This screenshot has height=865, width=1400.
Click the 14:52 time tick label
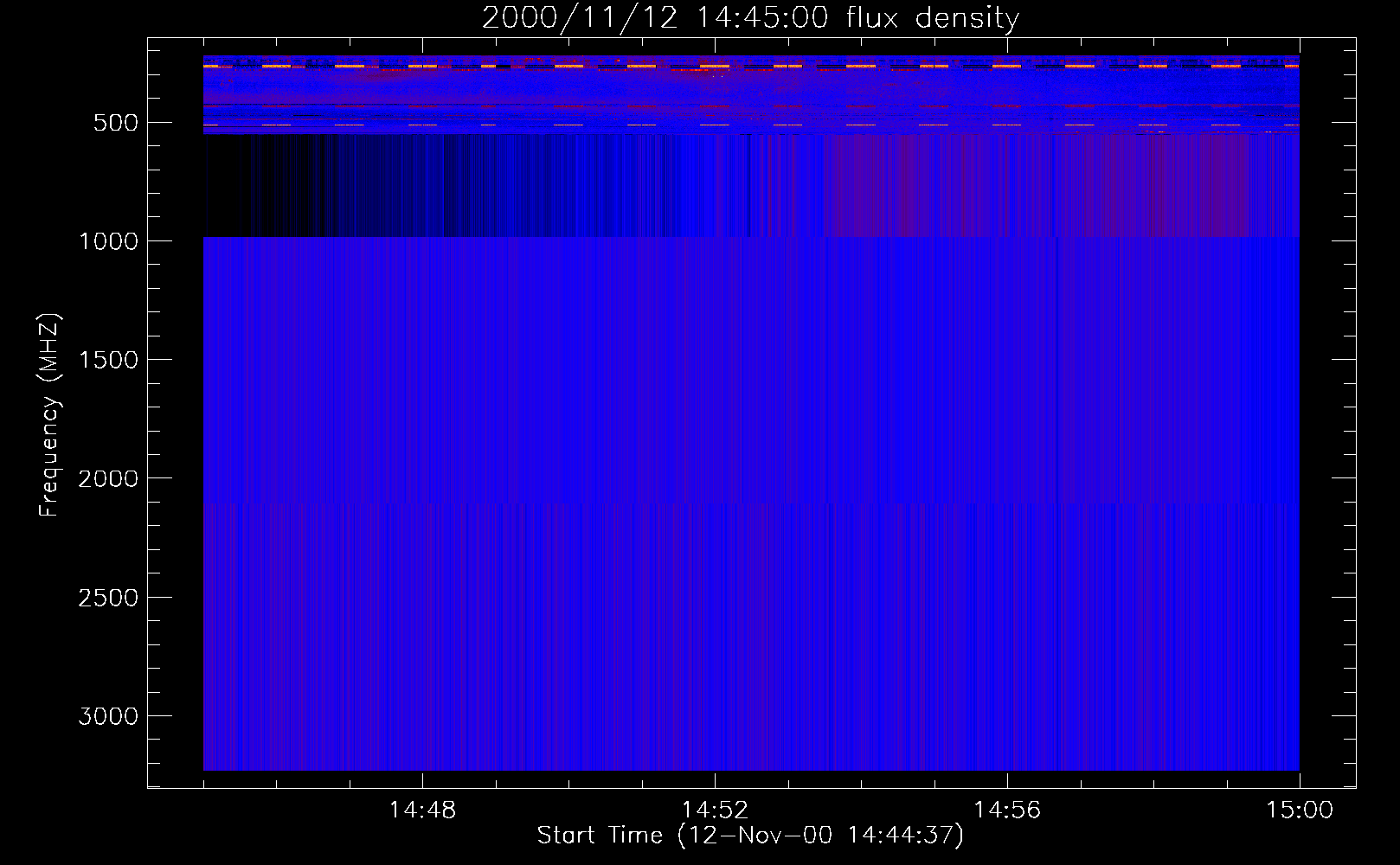715,811
